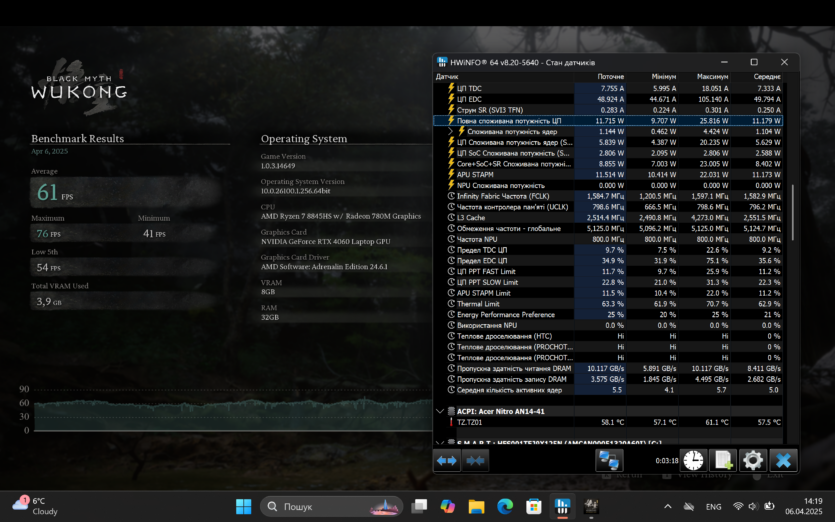The height and width of the screenshot is (522, 835).
Task: Click the HWiNFO window title bar icon
Action: [442, 62]
